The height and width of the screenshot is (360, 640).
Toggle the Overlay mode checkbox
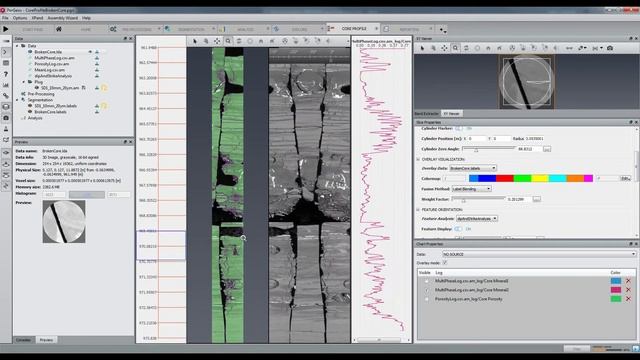[x=445, y=263]
